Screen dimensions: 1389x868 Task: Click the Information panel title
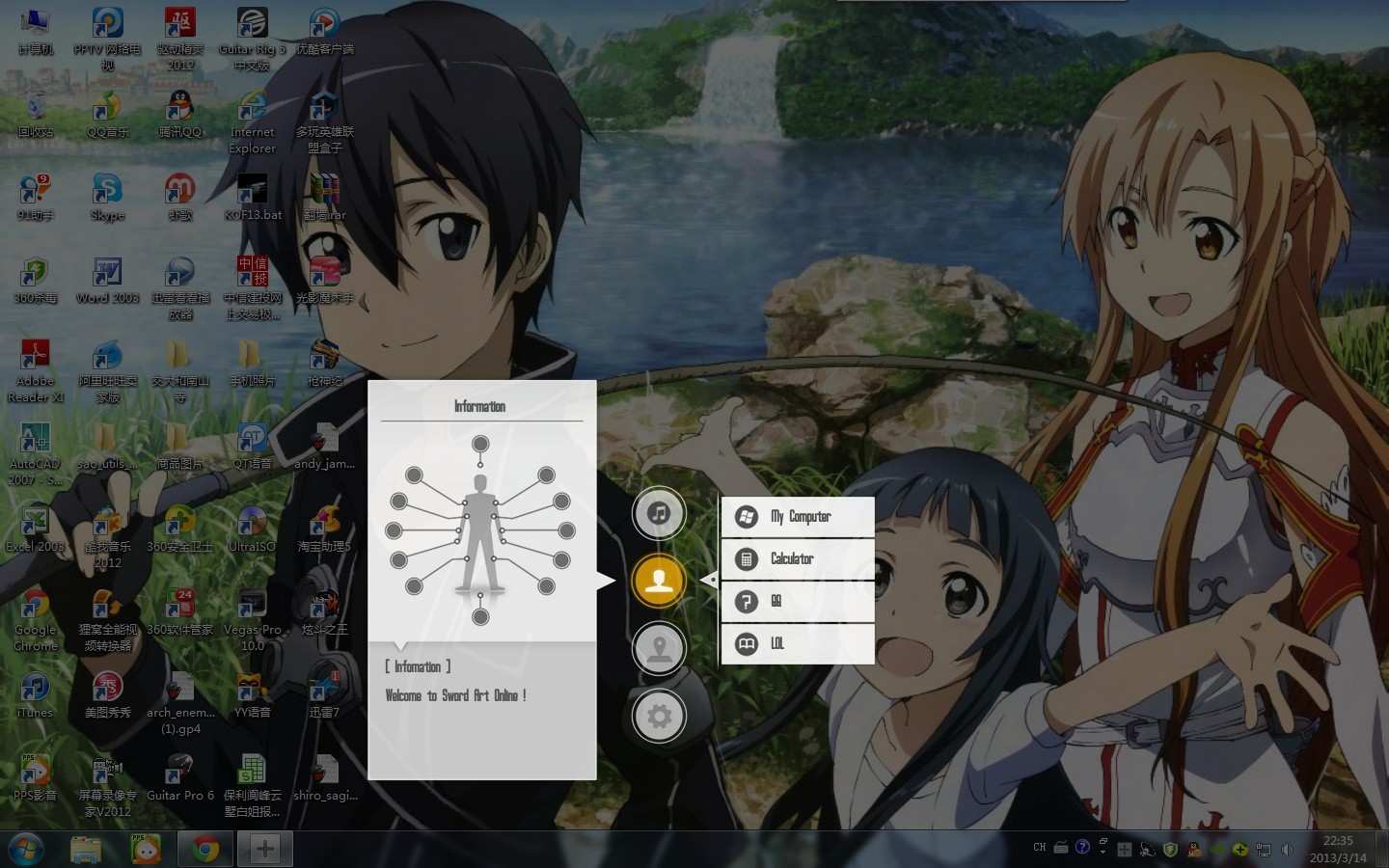tap(480, 406)
